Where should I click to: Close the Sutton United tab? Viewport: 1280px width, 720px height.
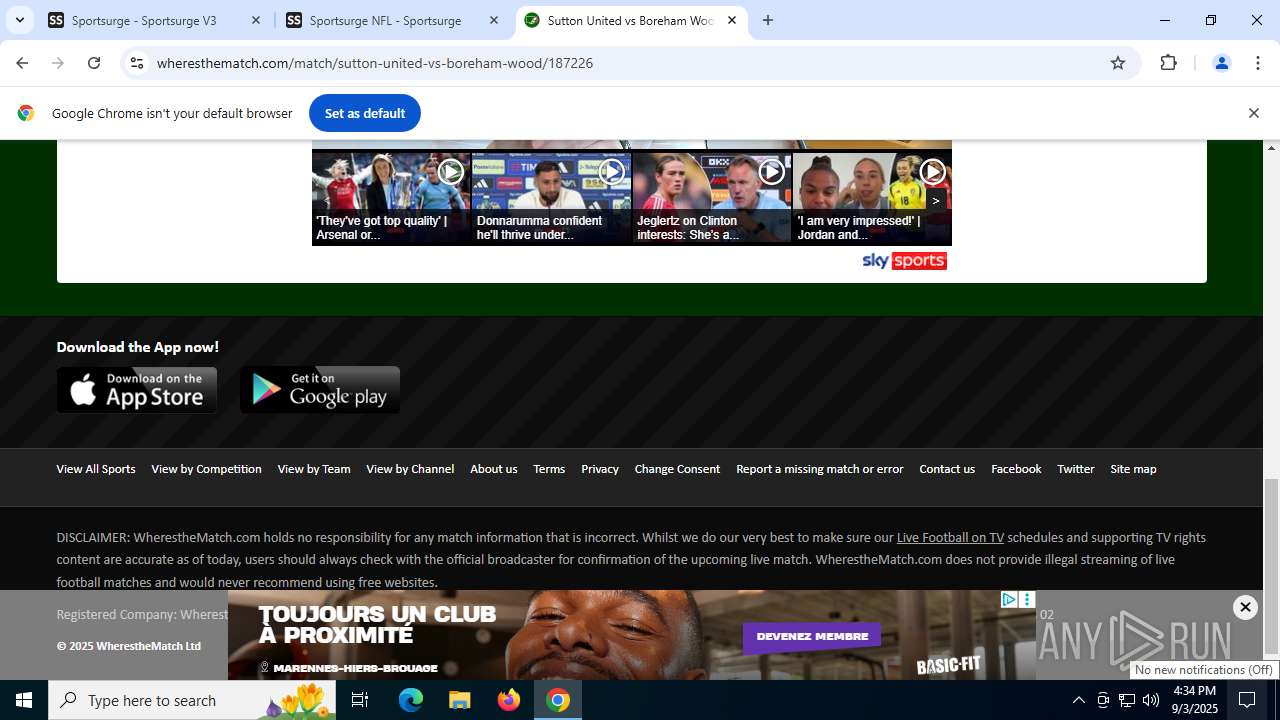click(x=732, y=20)
